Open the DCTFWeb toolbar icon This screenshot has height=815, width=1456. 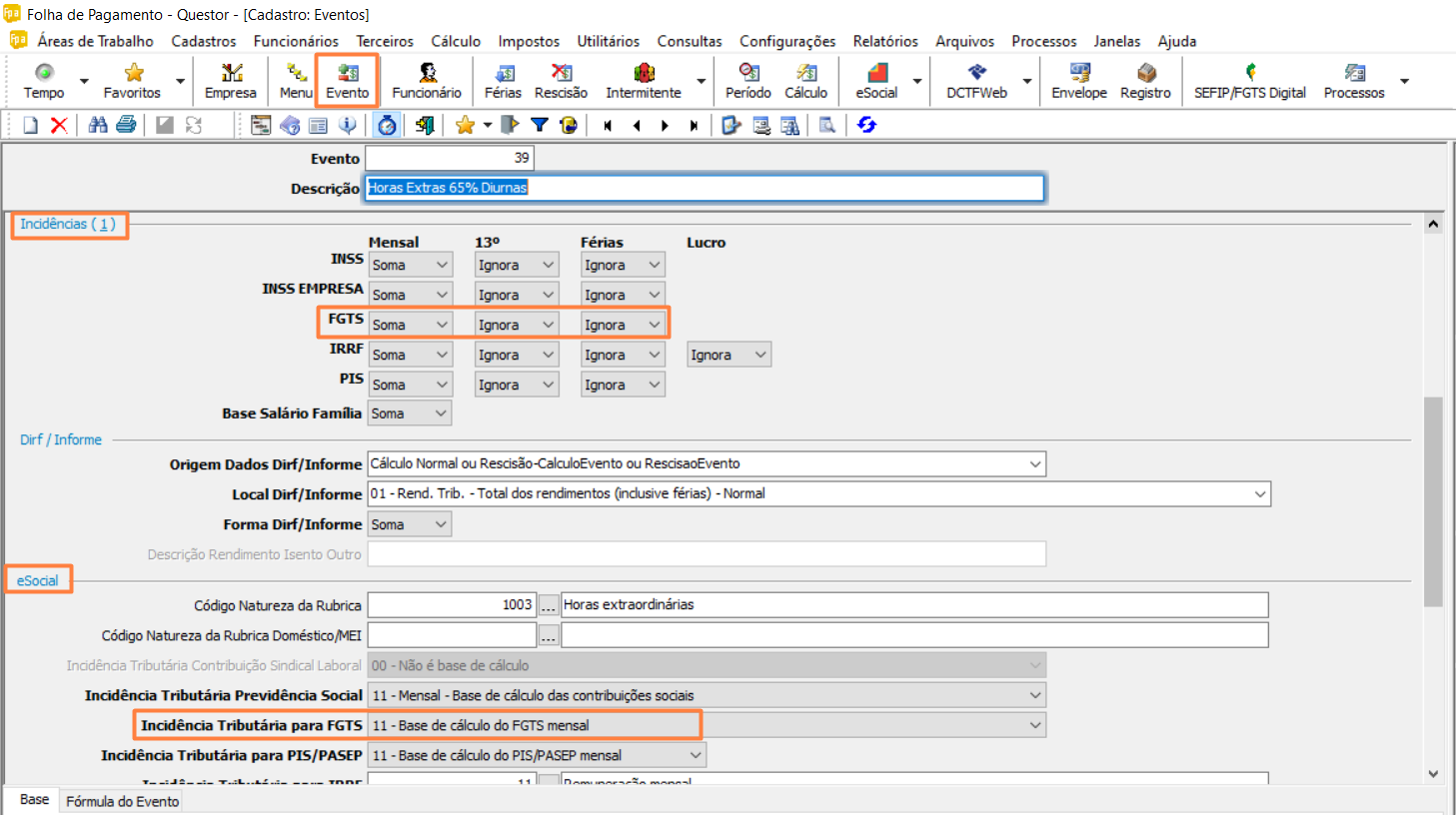click(976, 81)
